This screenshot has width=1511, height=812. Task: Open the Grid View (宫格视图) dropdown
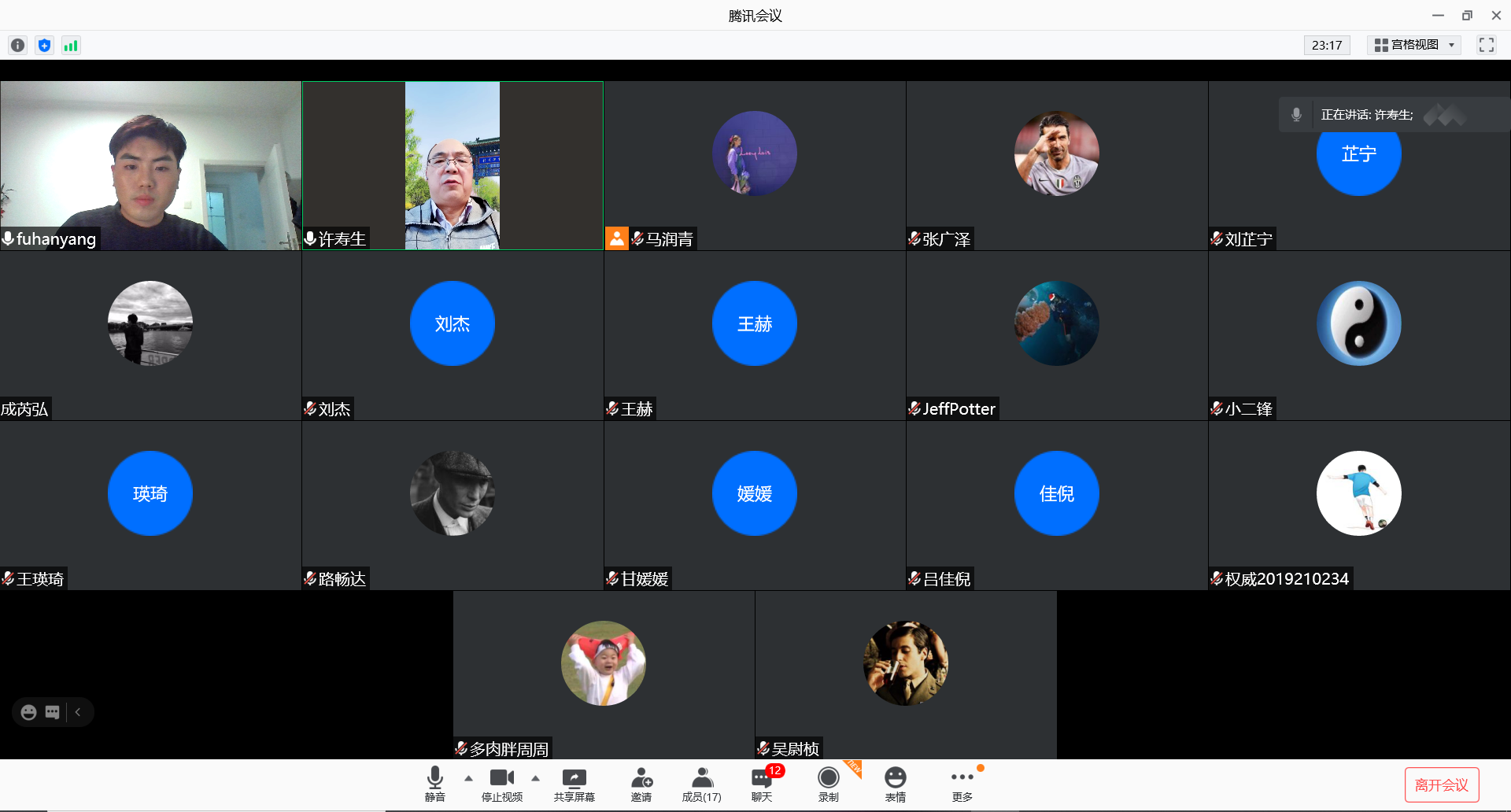[1414, 45]
